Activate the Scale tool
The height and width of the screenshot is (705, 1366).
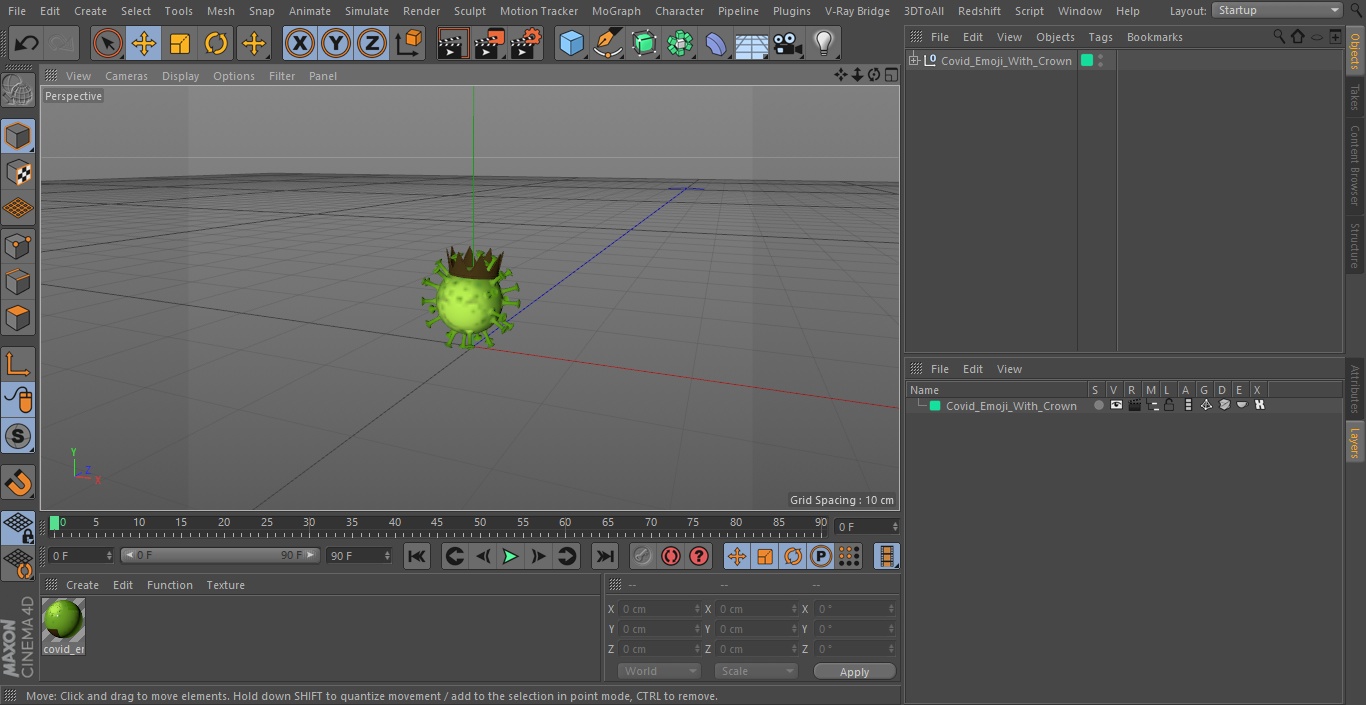[x=180, y=44]
